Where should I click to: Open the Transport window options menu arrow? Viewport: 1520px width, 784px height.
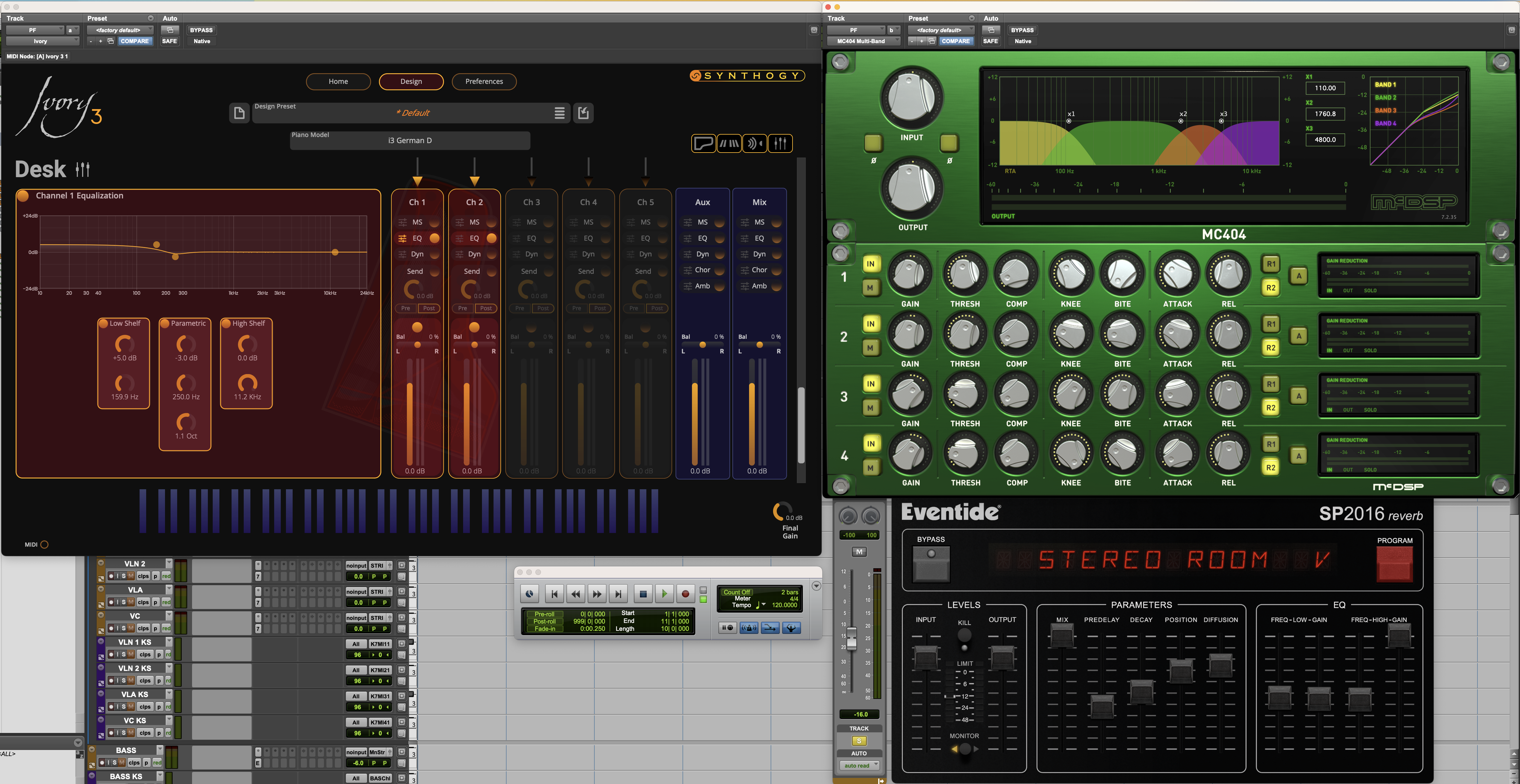coord(816,586)
